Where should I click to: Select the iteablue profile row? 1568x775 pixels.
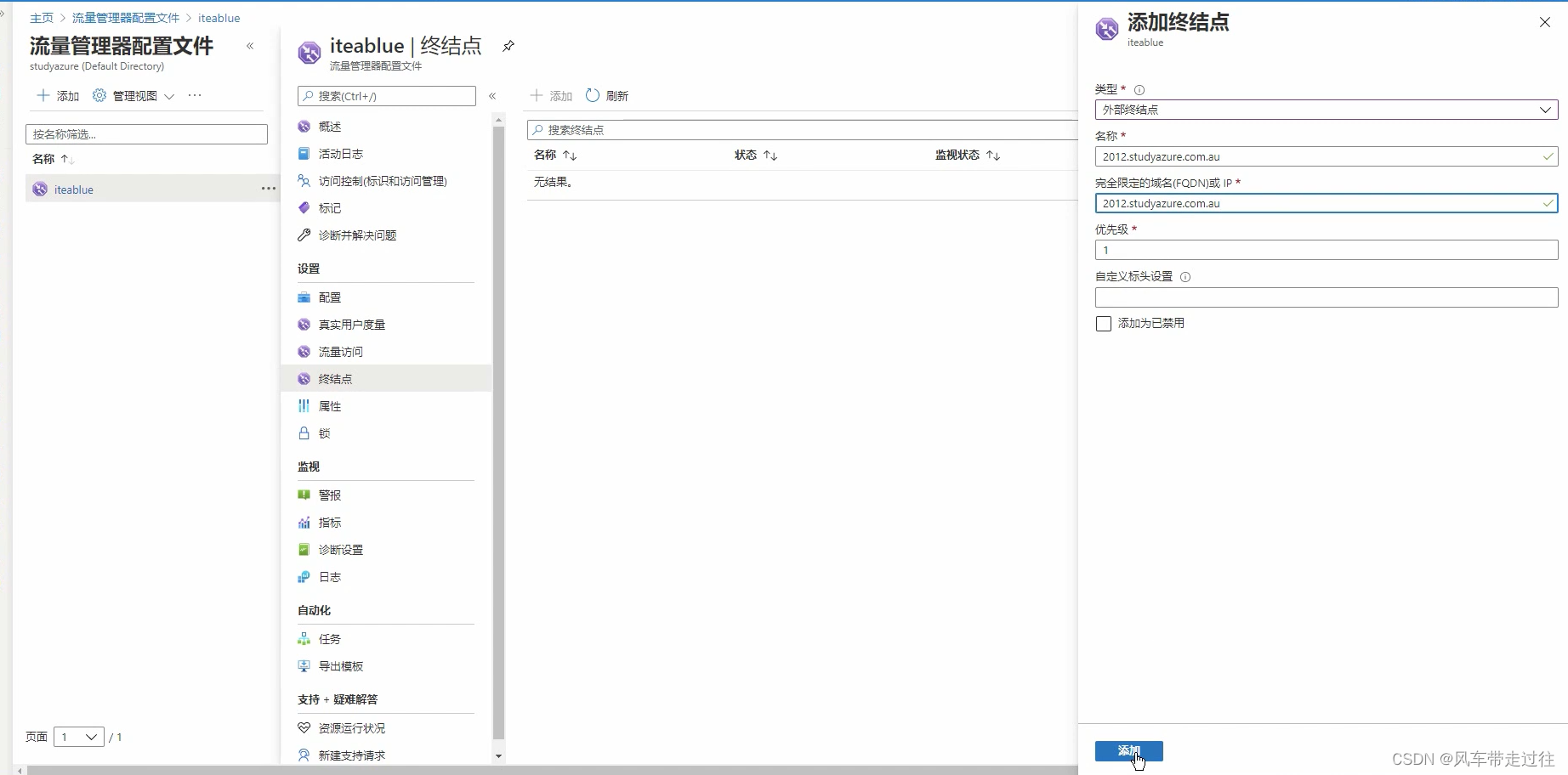151,189
